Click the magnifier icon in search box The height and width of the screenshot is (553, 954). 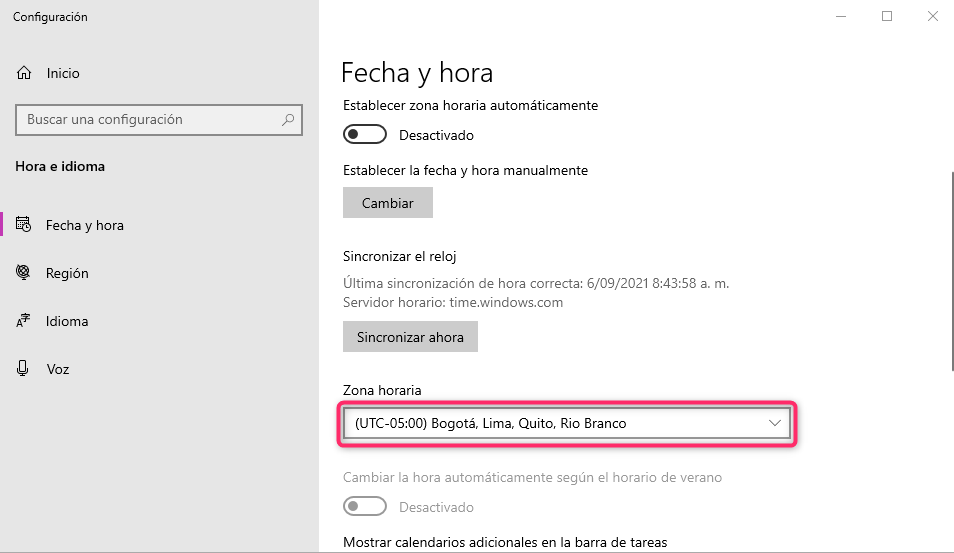[288, 120]
